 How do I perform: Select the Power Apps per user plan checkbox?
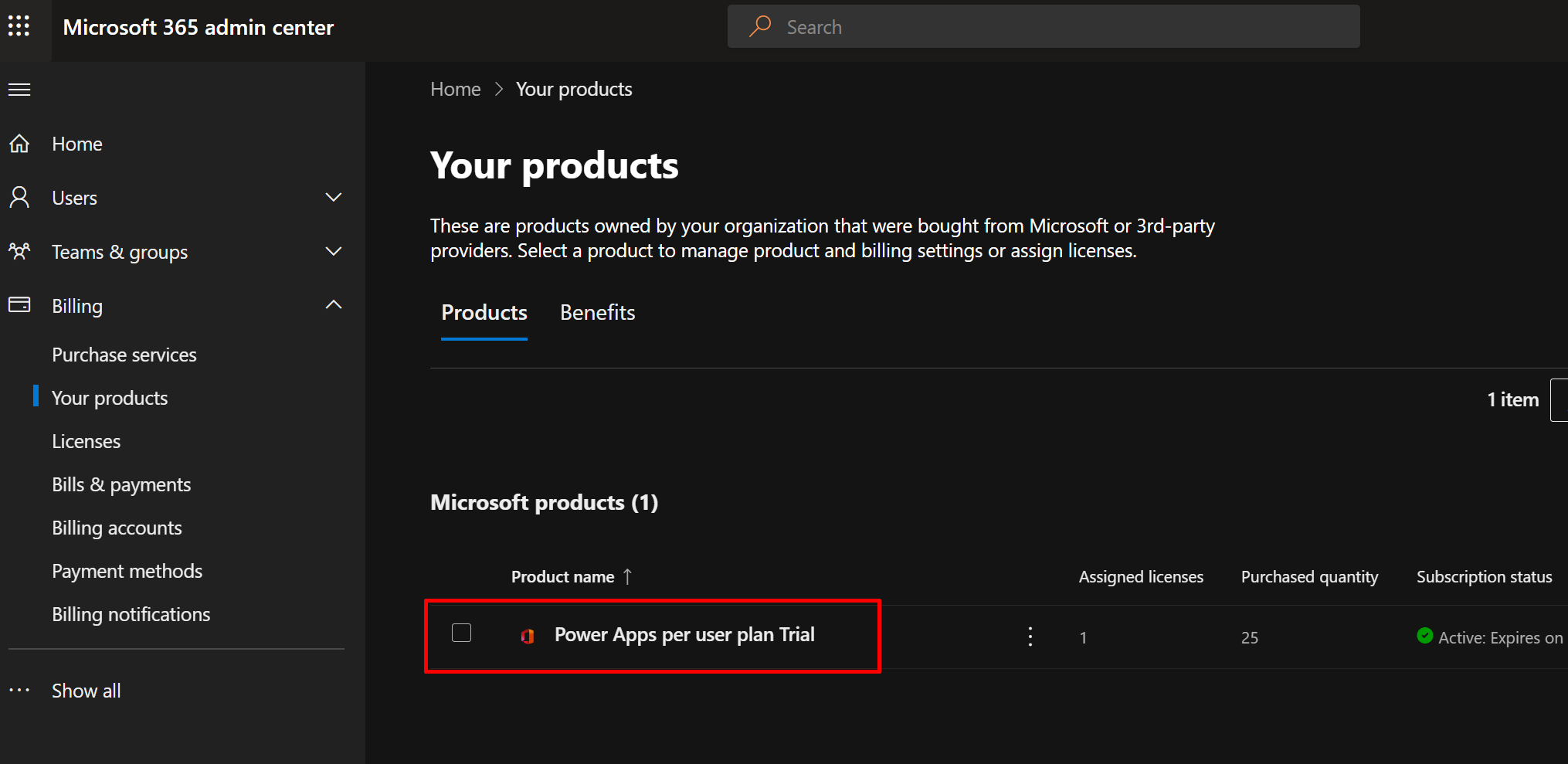click(461, 633)
